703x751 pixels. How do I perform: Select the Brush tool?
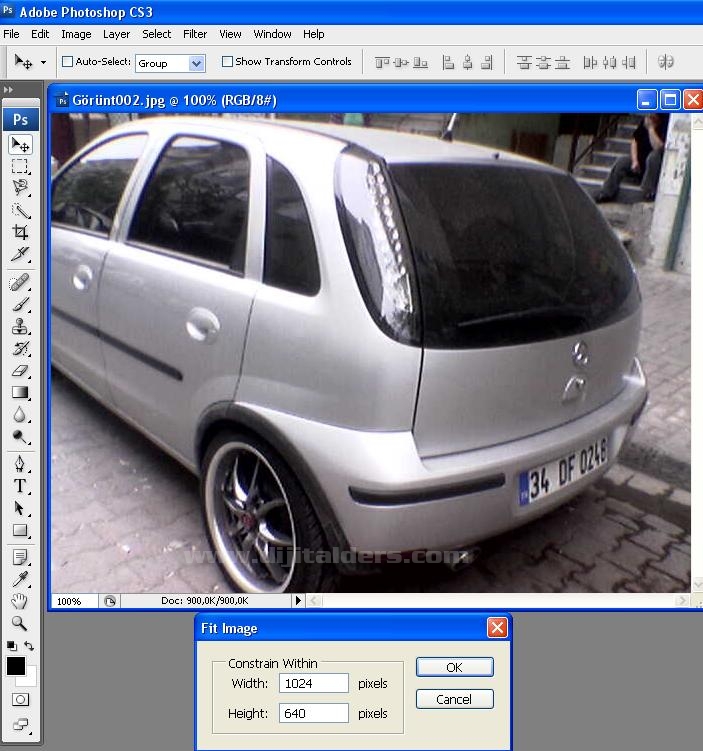tap(20, 305)
